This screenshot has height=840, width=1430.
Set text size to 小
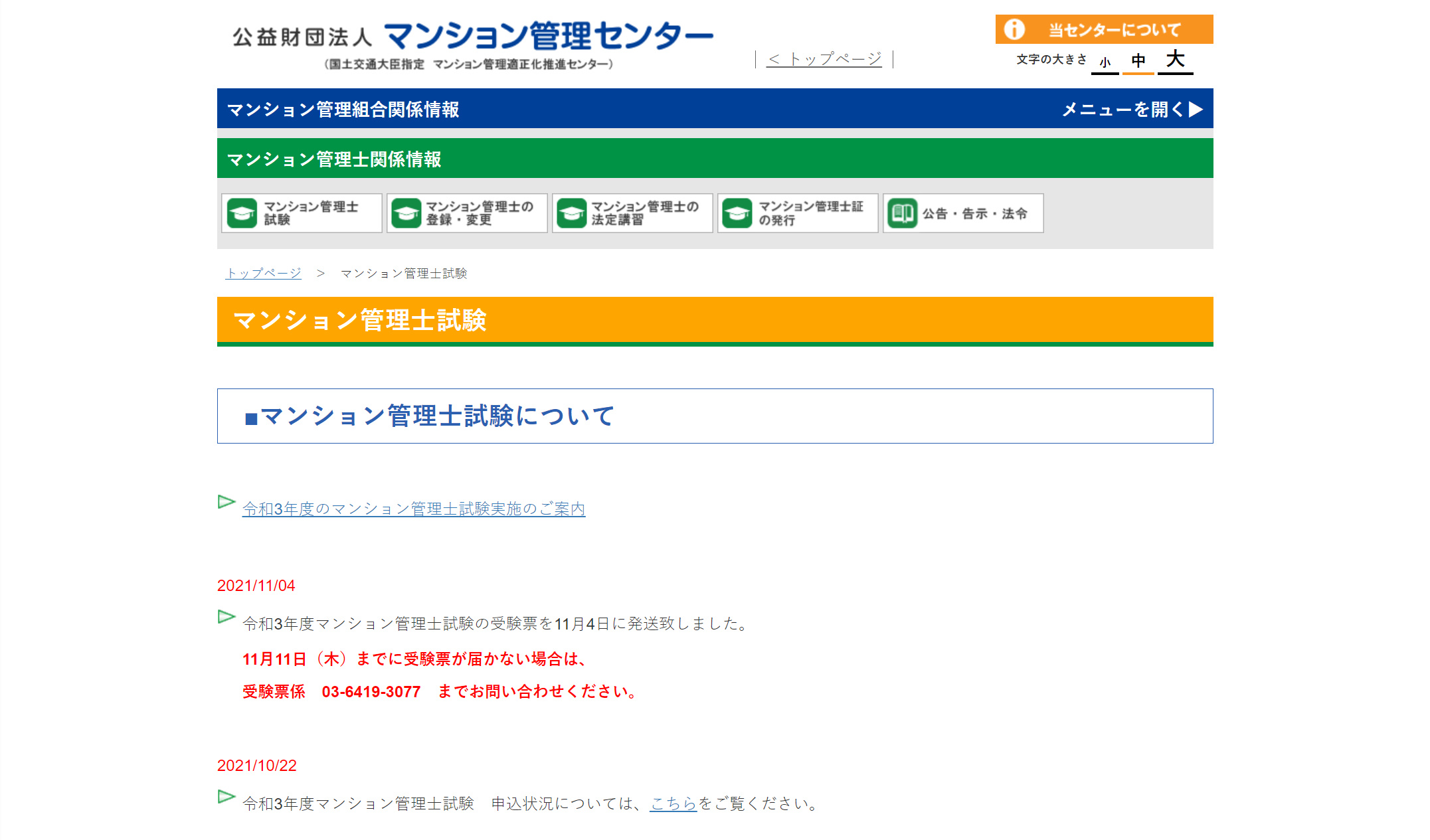click(x=1105, y=62)
